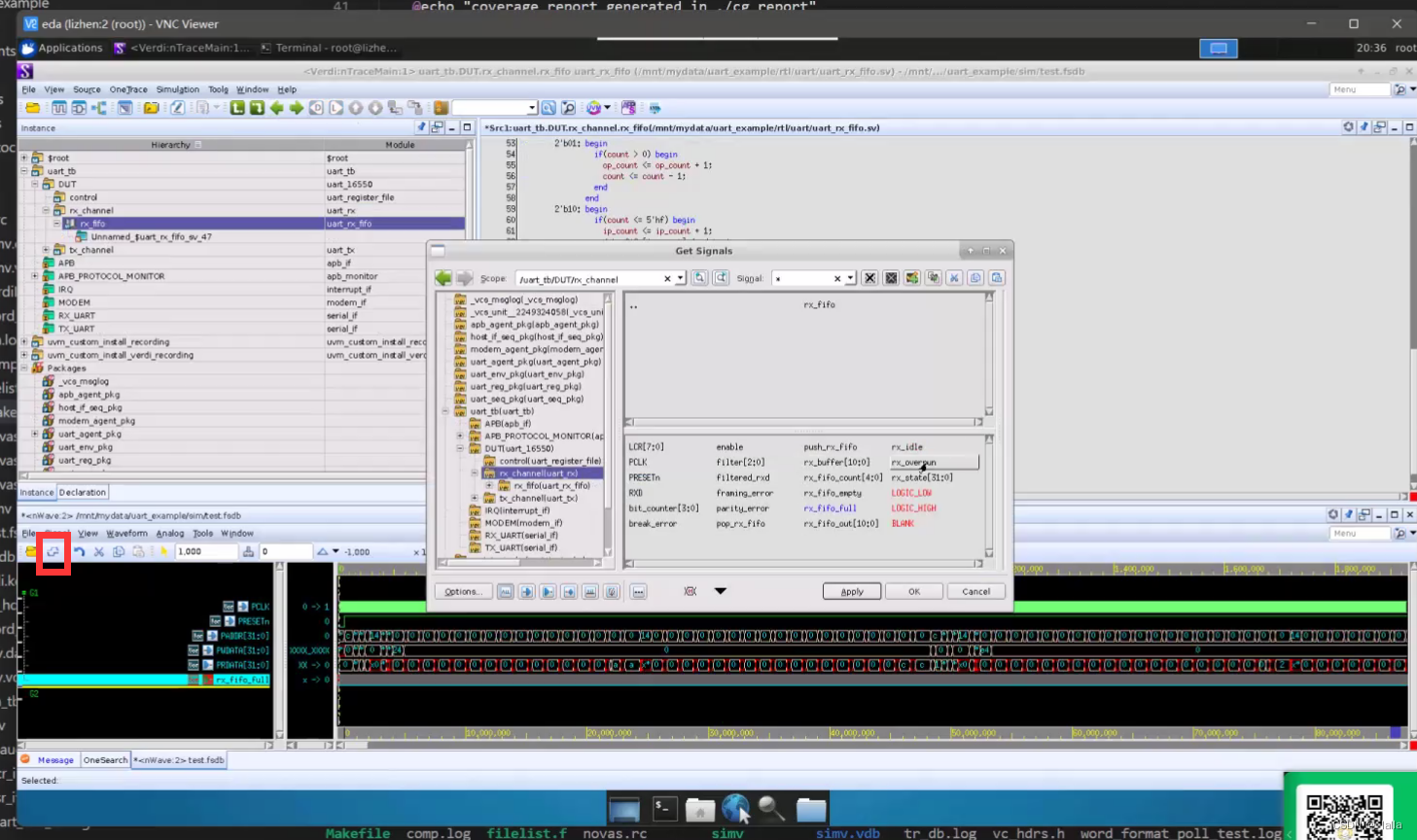Screen dimensions: 1417x840
Task: Click Cancel in Get Signals dialog
Action: pyautogui.click(x=975, y=591)
